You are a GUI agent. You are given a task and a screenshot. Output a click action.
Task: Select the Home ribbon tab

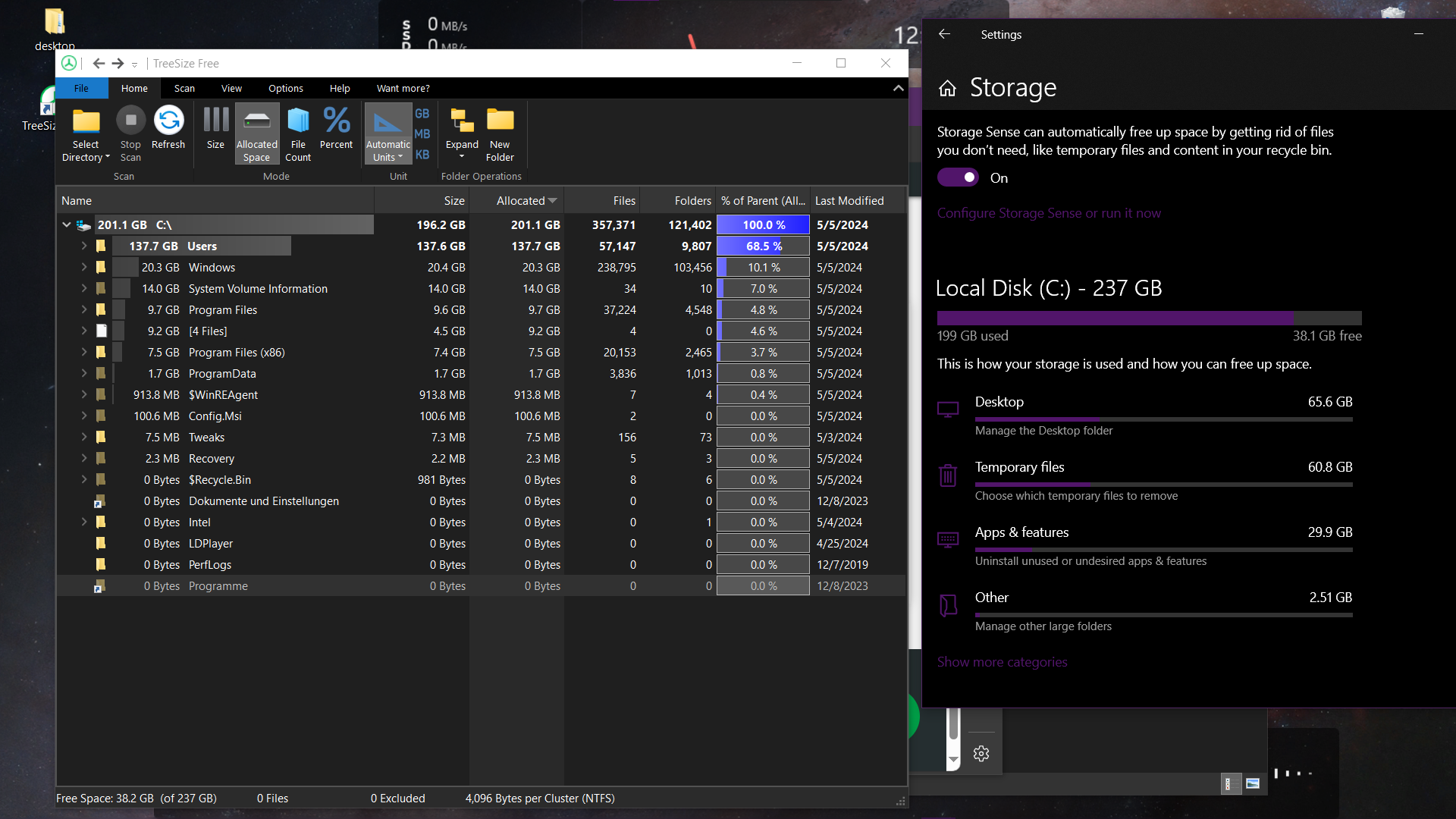point(134,88)
